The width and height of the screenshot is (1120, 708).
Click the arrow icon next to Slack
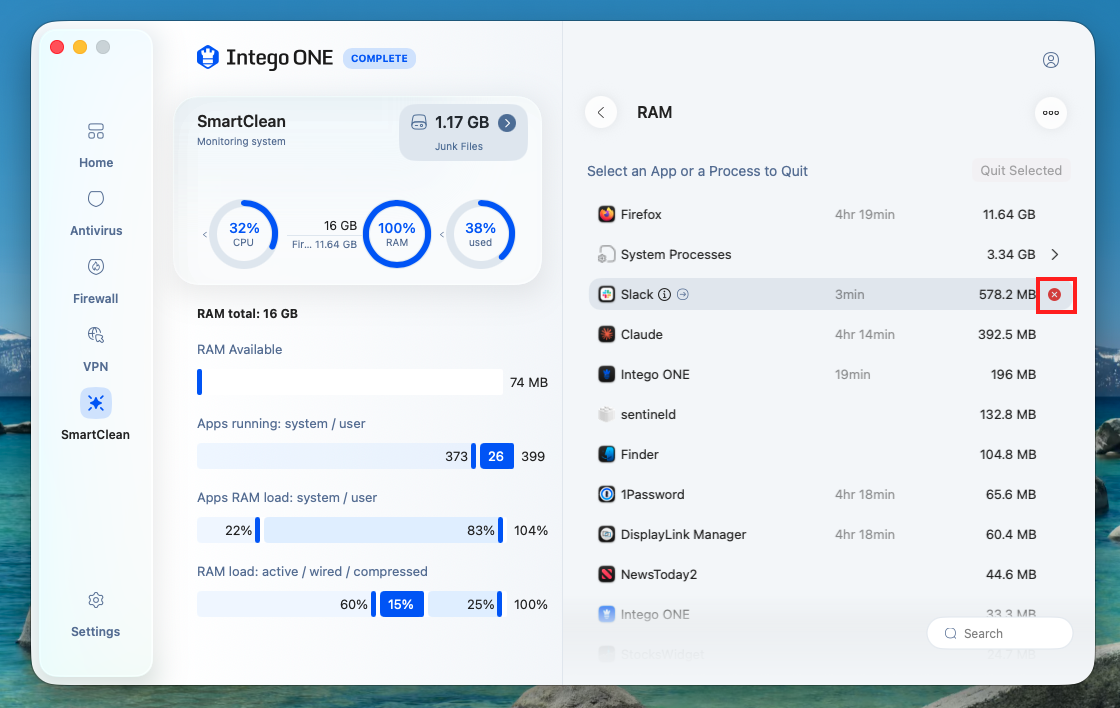tap(683, 294)
